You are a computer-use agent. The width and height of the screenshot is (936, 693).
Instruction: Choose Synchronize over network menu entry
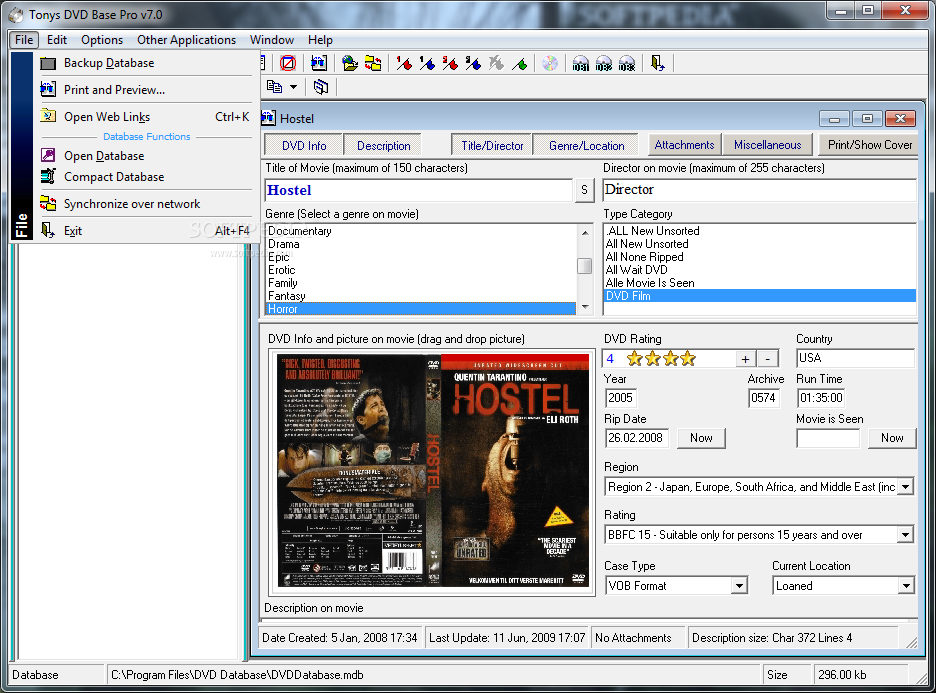tap(146, 204)
